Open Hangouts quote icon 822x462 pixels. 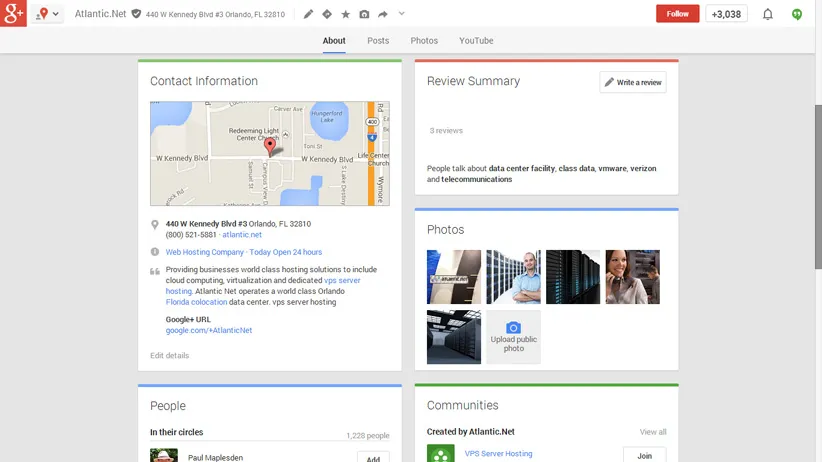click(x=797, y=14)
